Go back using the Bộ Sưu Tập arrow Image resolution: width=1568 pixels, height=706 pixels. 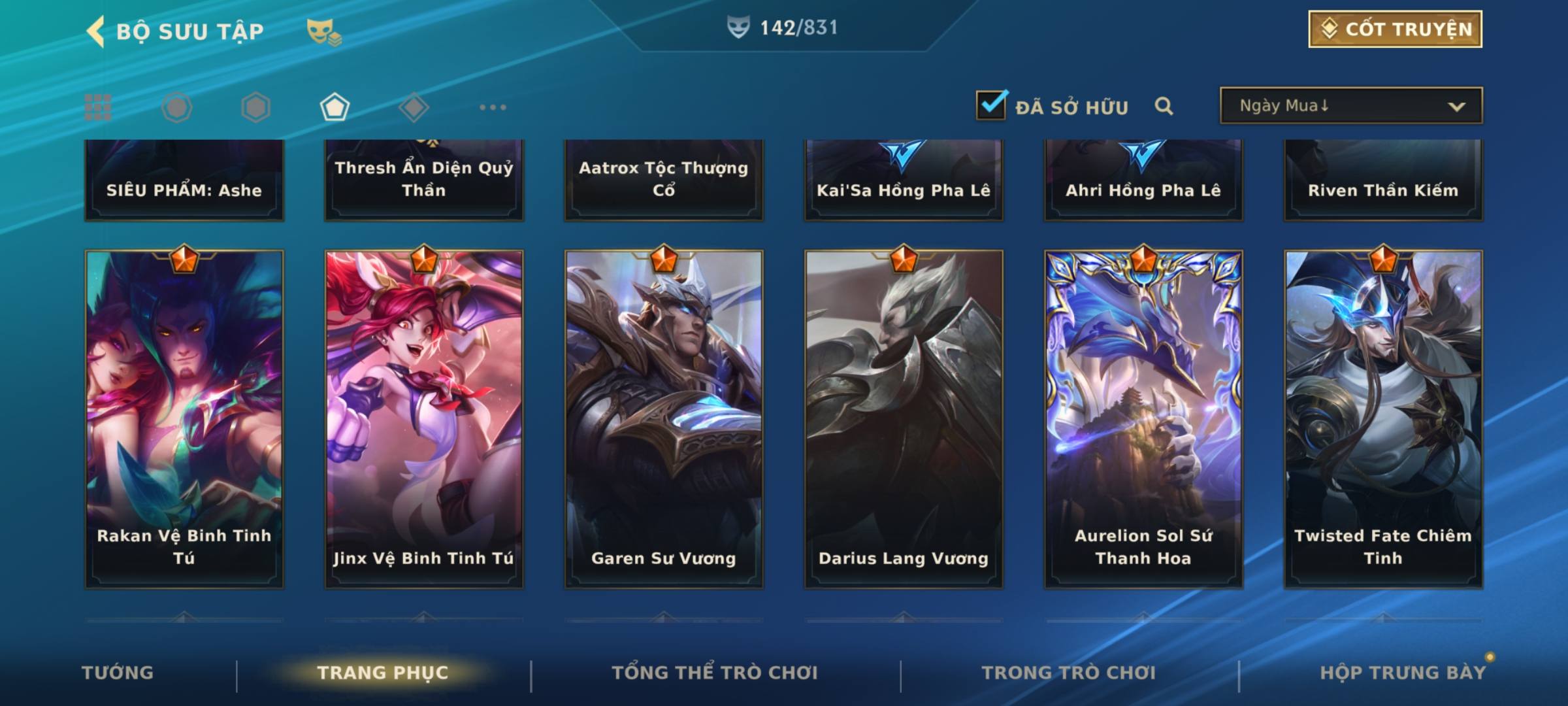point(96,31)
